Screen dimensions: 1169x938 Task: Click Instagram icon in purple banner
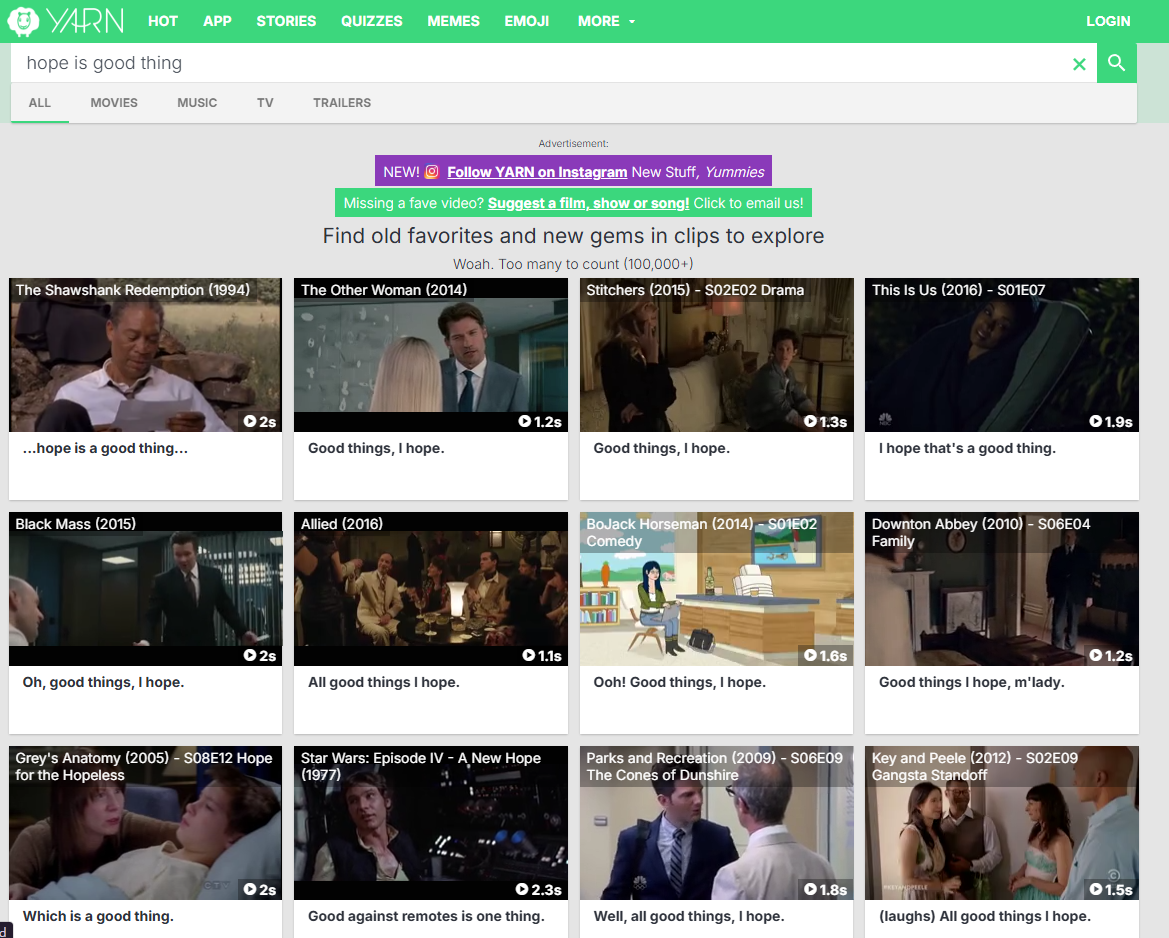[x=432, y=172]
